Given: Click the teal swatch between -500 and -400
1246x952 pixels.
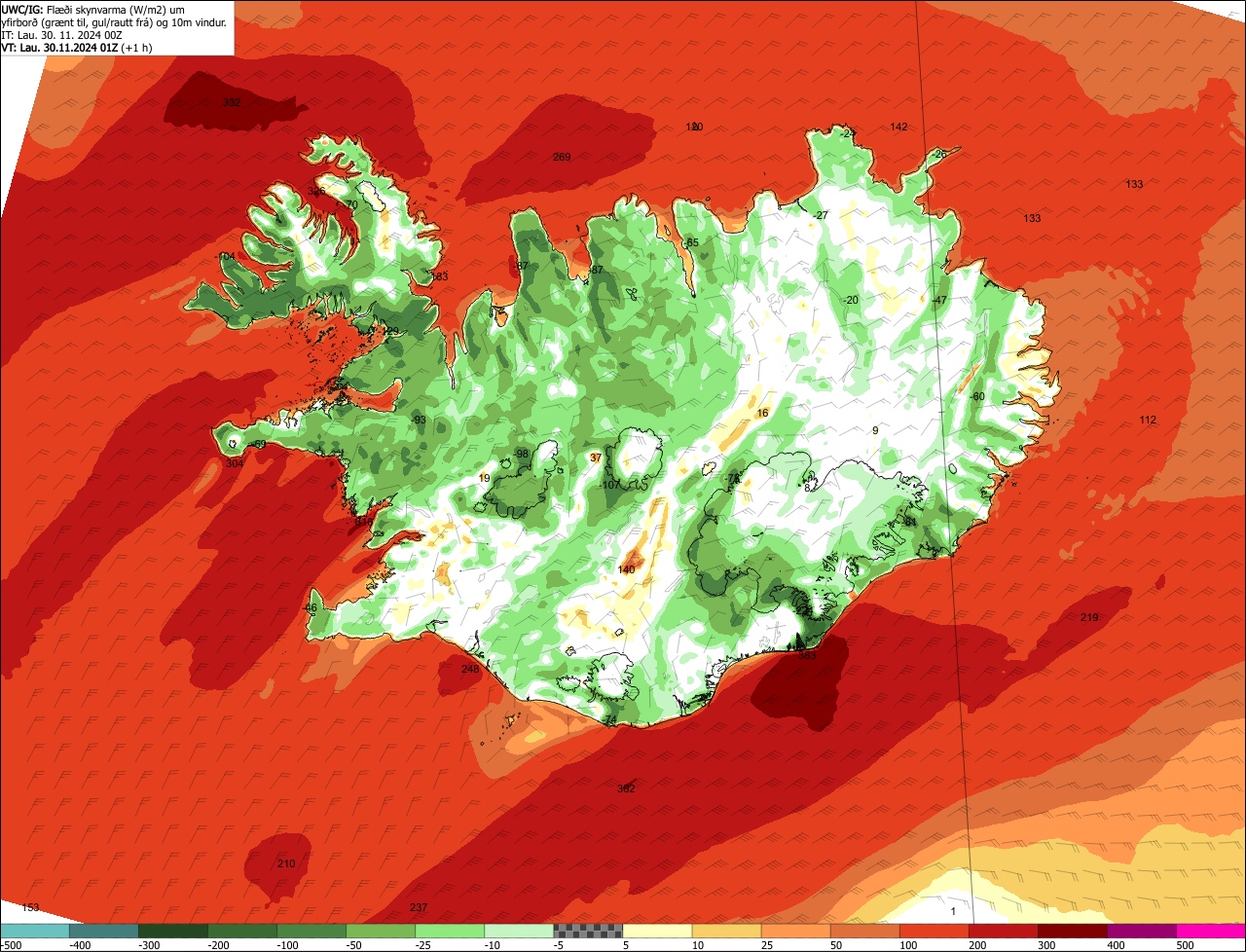Looking at the screenshot, I should pos(34,931).
